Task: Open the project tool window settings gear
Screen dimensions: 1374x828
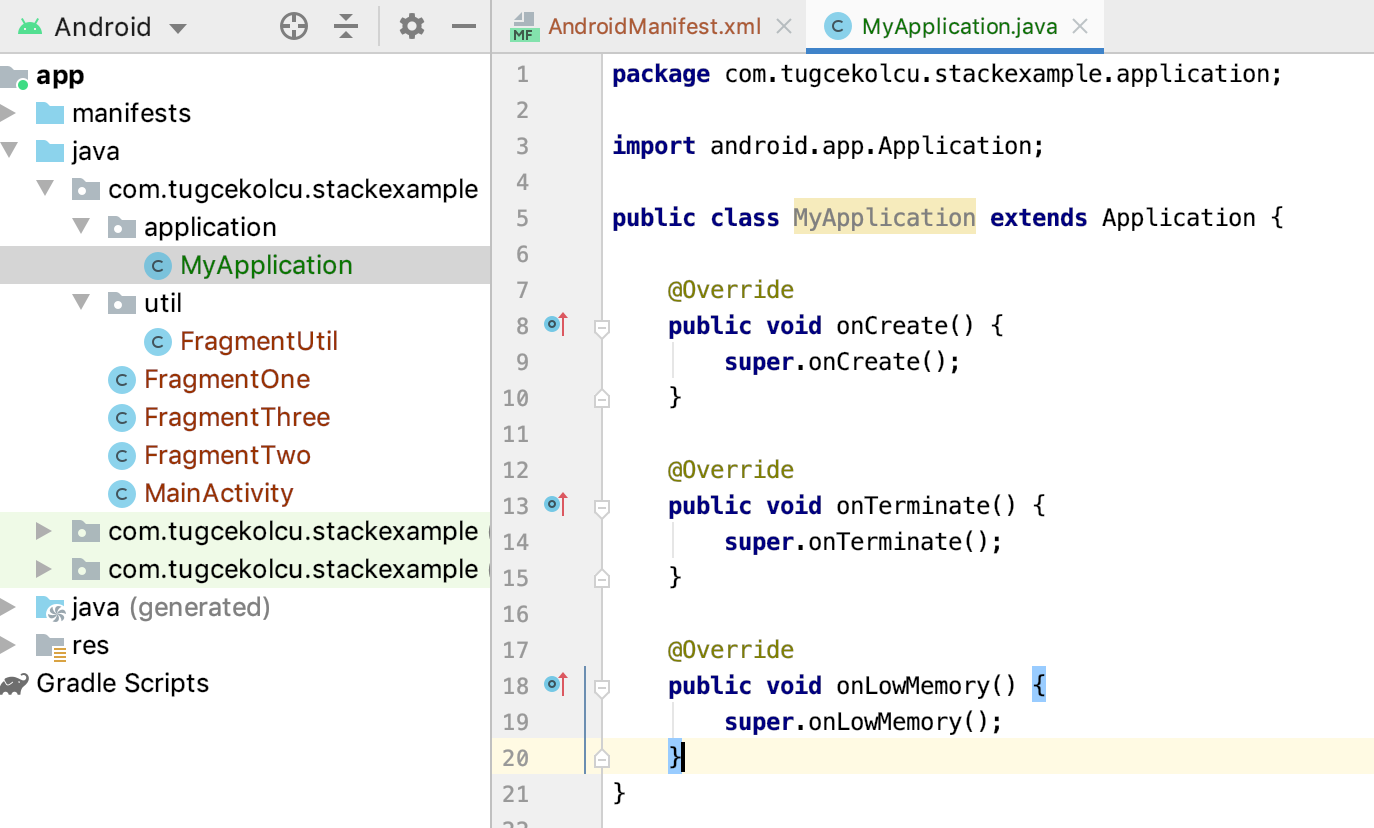Action: (410, 26)
